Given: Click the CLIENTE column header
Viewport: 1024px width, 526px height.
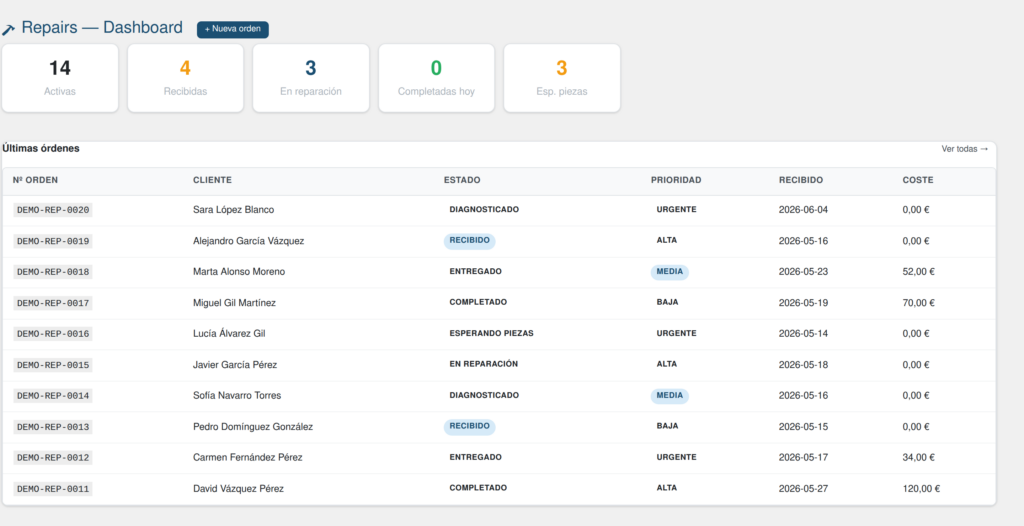Looking at the screenshot, I should click(x=212, y=180).
